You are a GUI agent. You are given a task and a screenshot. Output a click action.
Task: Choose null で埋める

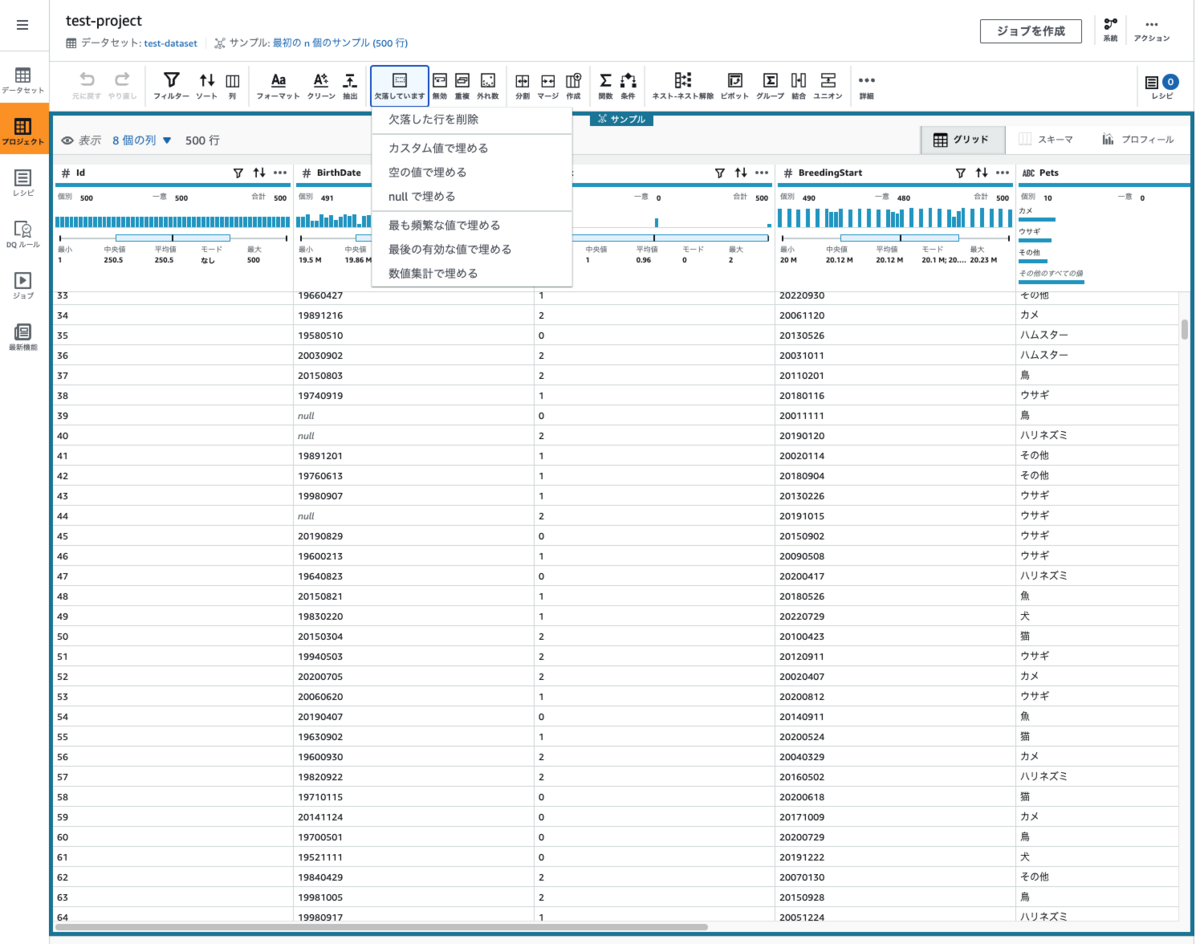coord(472,196)
